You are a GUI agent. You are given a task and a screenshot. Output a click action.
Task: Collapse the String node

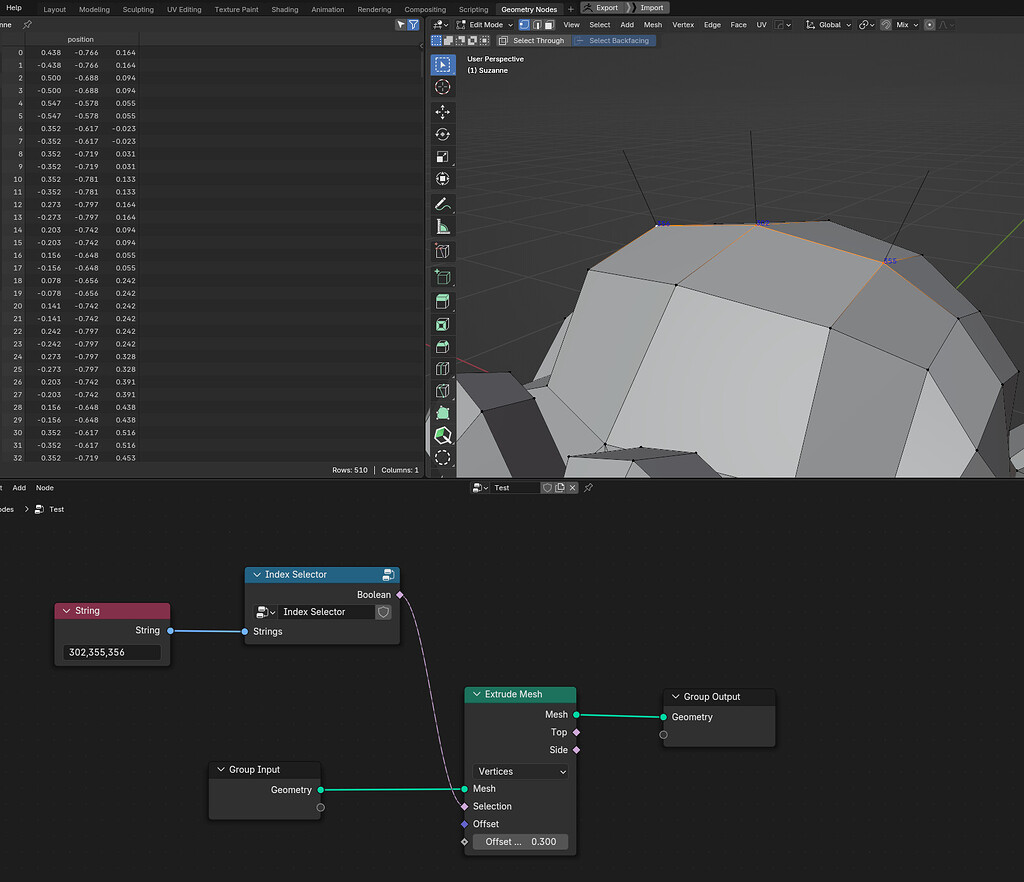67,611
